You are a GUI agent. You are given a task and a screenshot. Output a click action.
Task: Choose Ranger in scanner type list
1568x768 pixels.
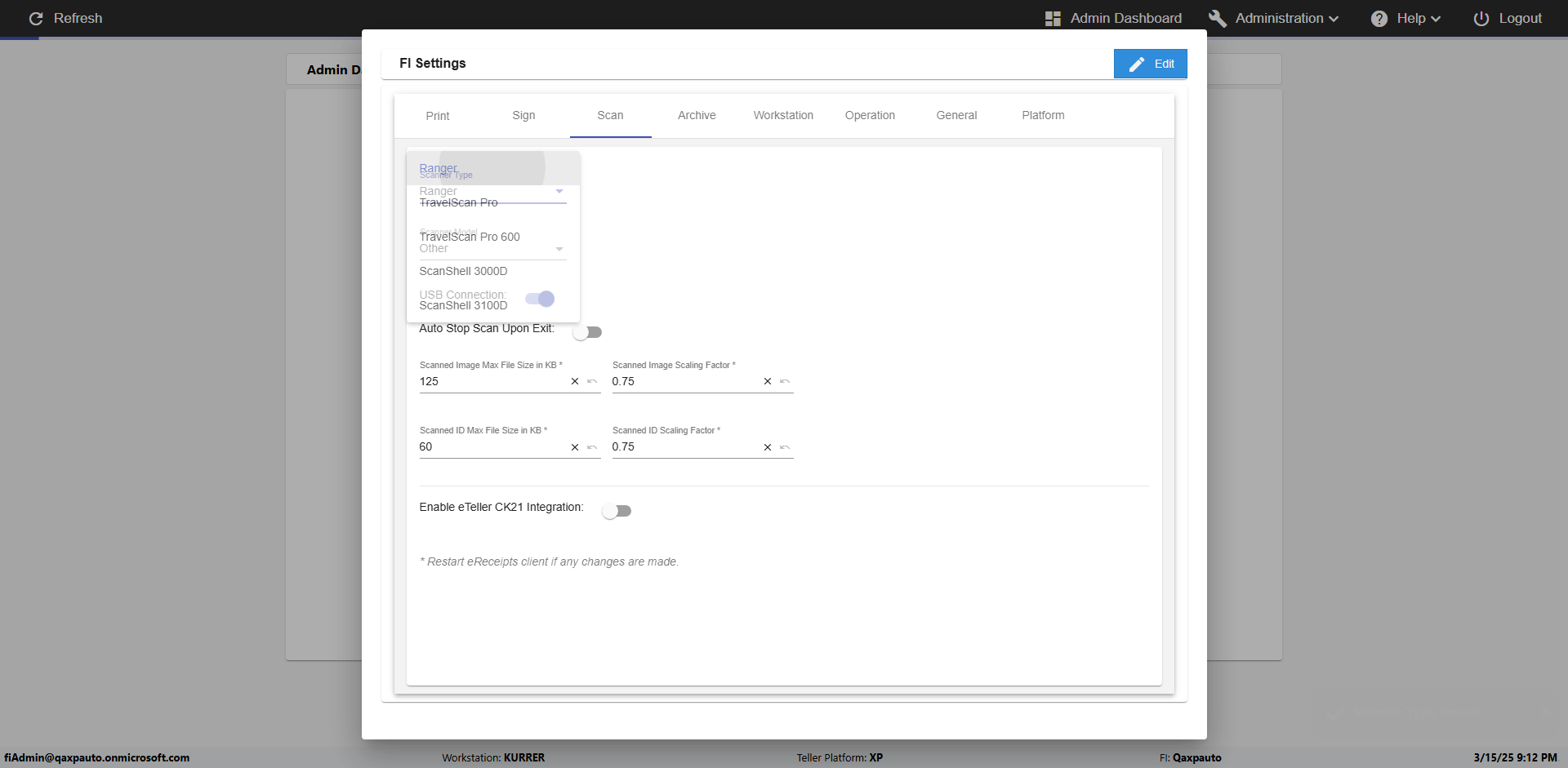493,168
